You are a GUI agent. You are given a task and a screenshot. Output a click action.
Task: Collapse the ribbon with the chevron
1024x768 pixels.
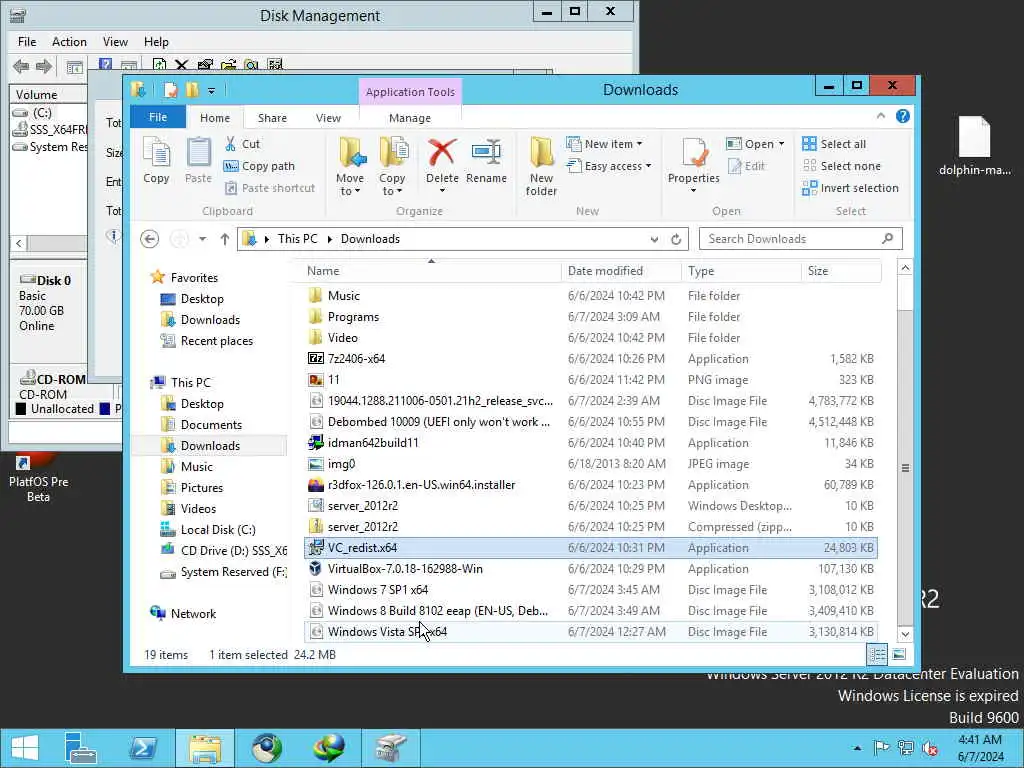click(x=881, y=116)
